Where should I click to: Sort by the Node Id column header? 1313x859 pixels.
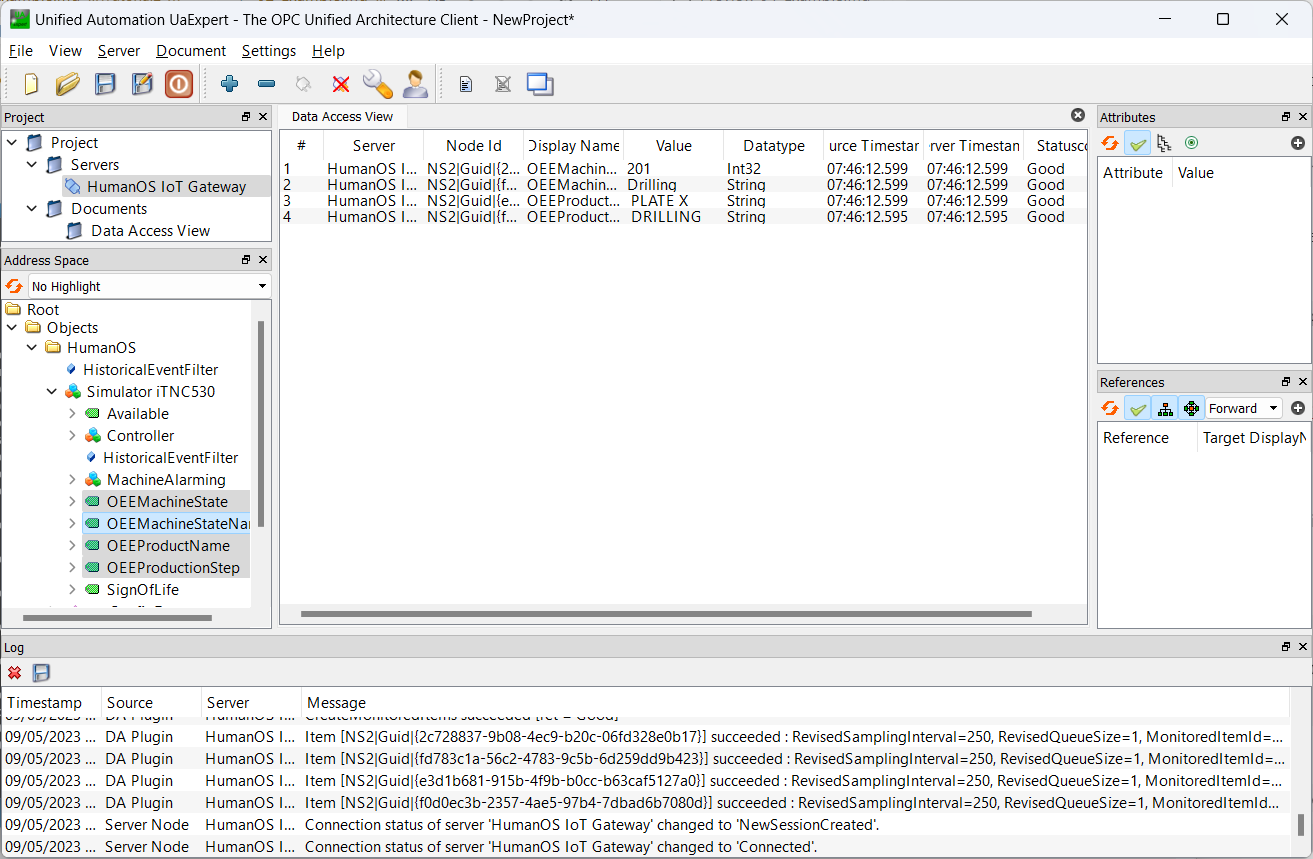(x=474, y=146)
